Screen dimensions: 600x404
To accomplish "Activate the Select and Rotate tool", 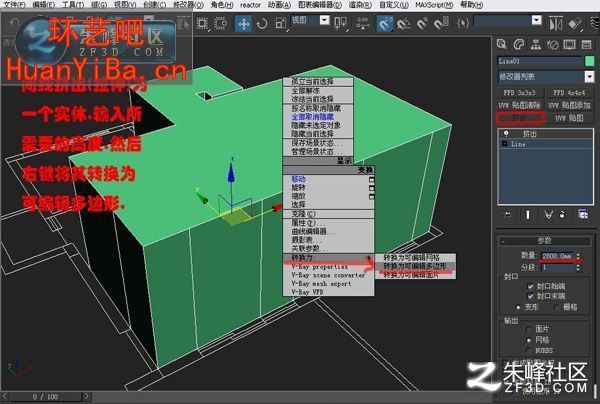I will 262,24.
